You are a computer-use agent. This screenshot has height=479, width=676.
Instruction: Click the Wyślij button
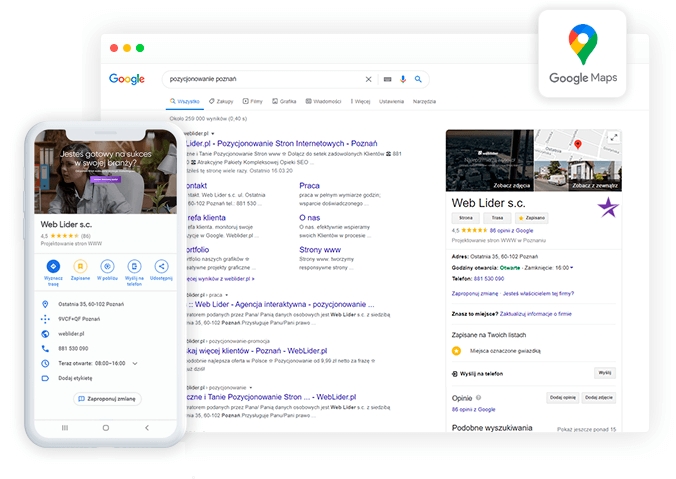point(605,373)
